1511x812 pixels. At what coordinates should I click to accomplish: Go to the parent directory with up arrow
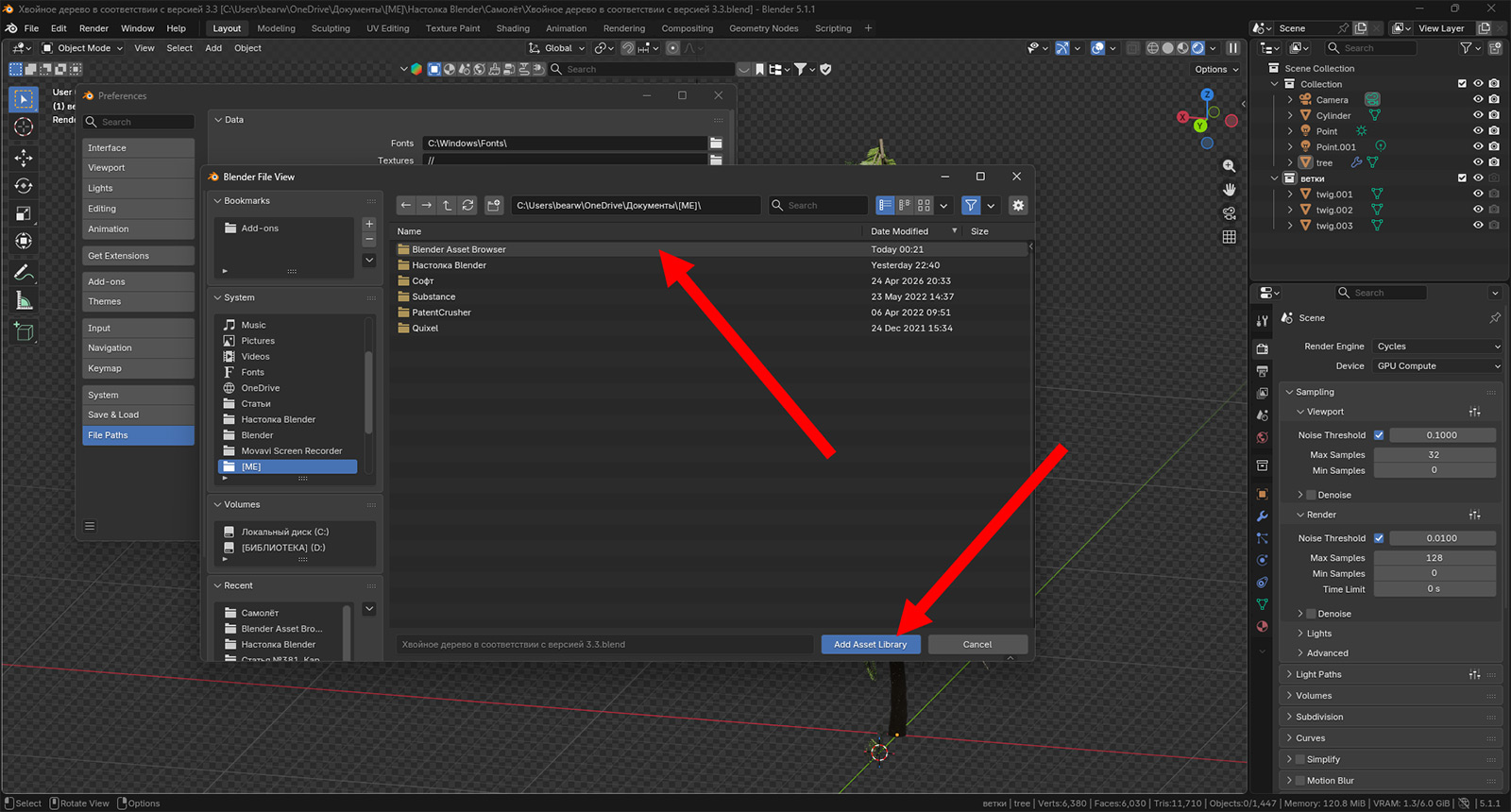[x=448, y=205]
